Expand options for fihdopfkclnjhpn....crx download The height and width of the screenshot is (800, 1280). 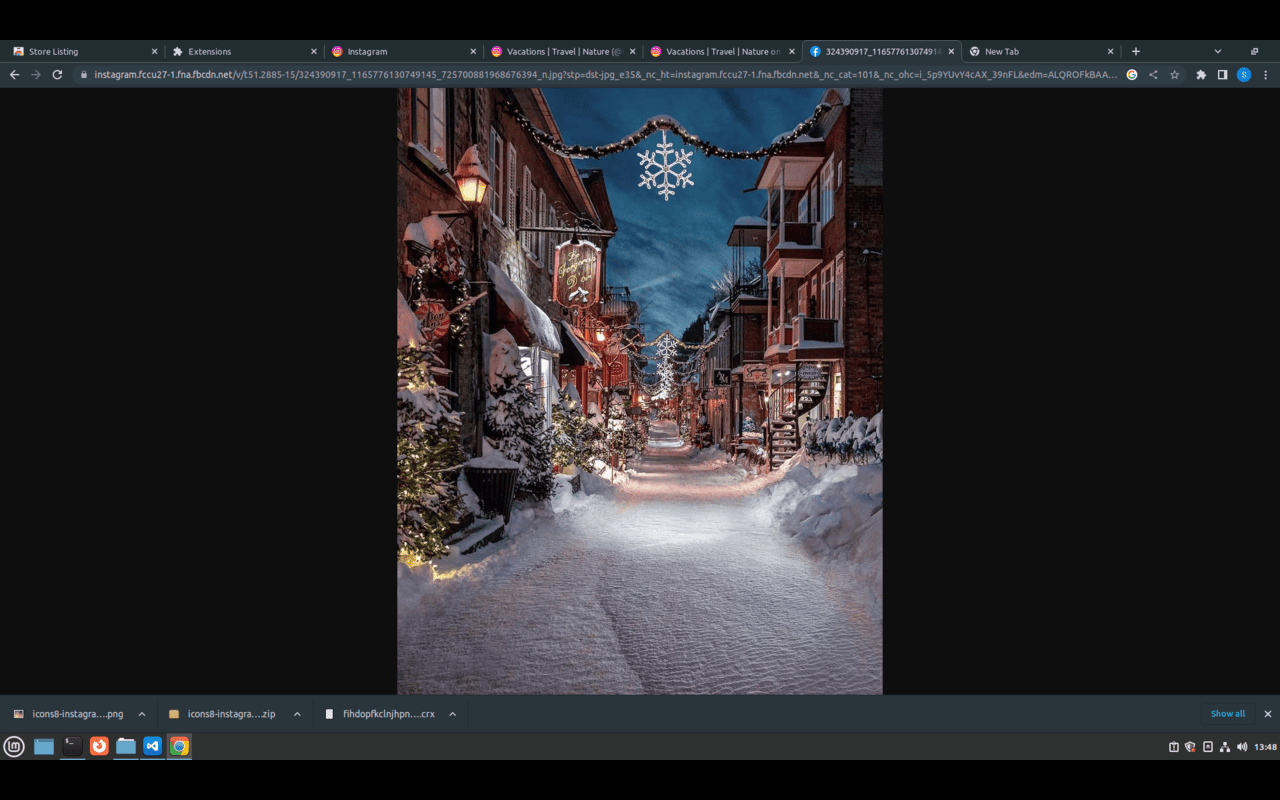452,713
